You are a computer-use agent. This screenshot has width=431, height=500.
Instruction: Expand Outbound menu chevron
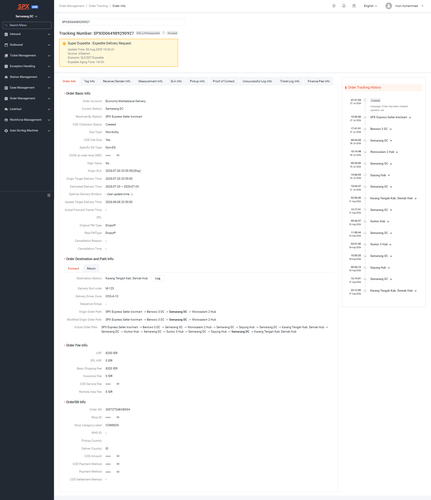coord(49,45)
